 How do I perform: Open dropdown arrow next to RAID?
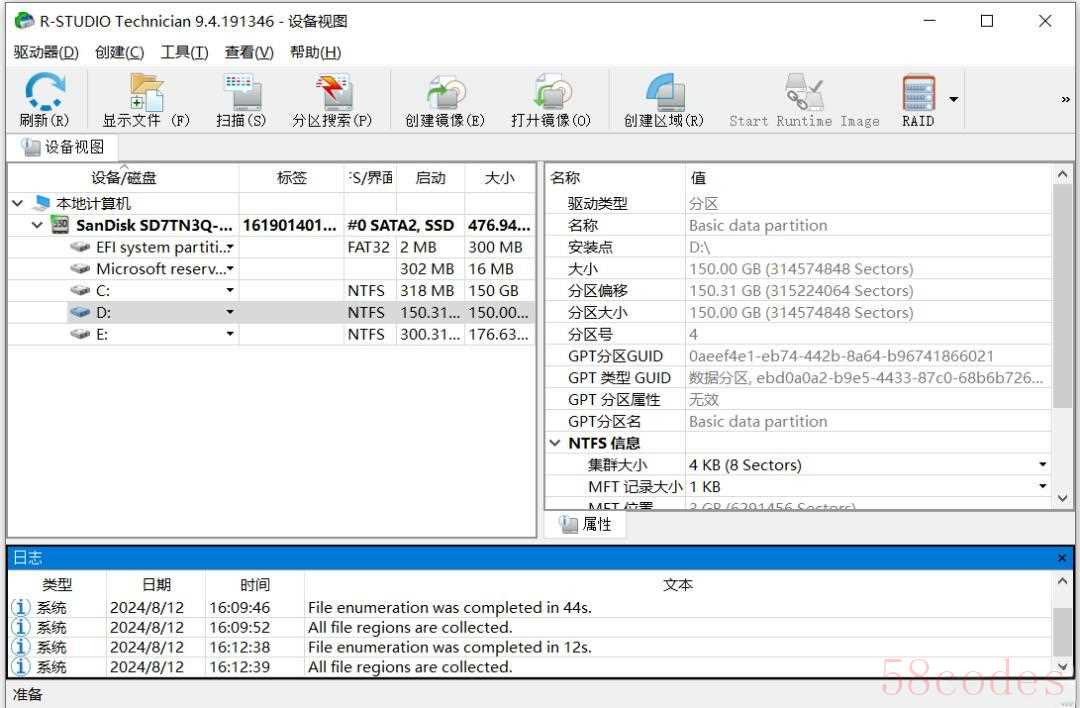(x=954, y=99)
